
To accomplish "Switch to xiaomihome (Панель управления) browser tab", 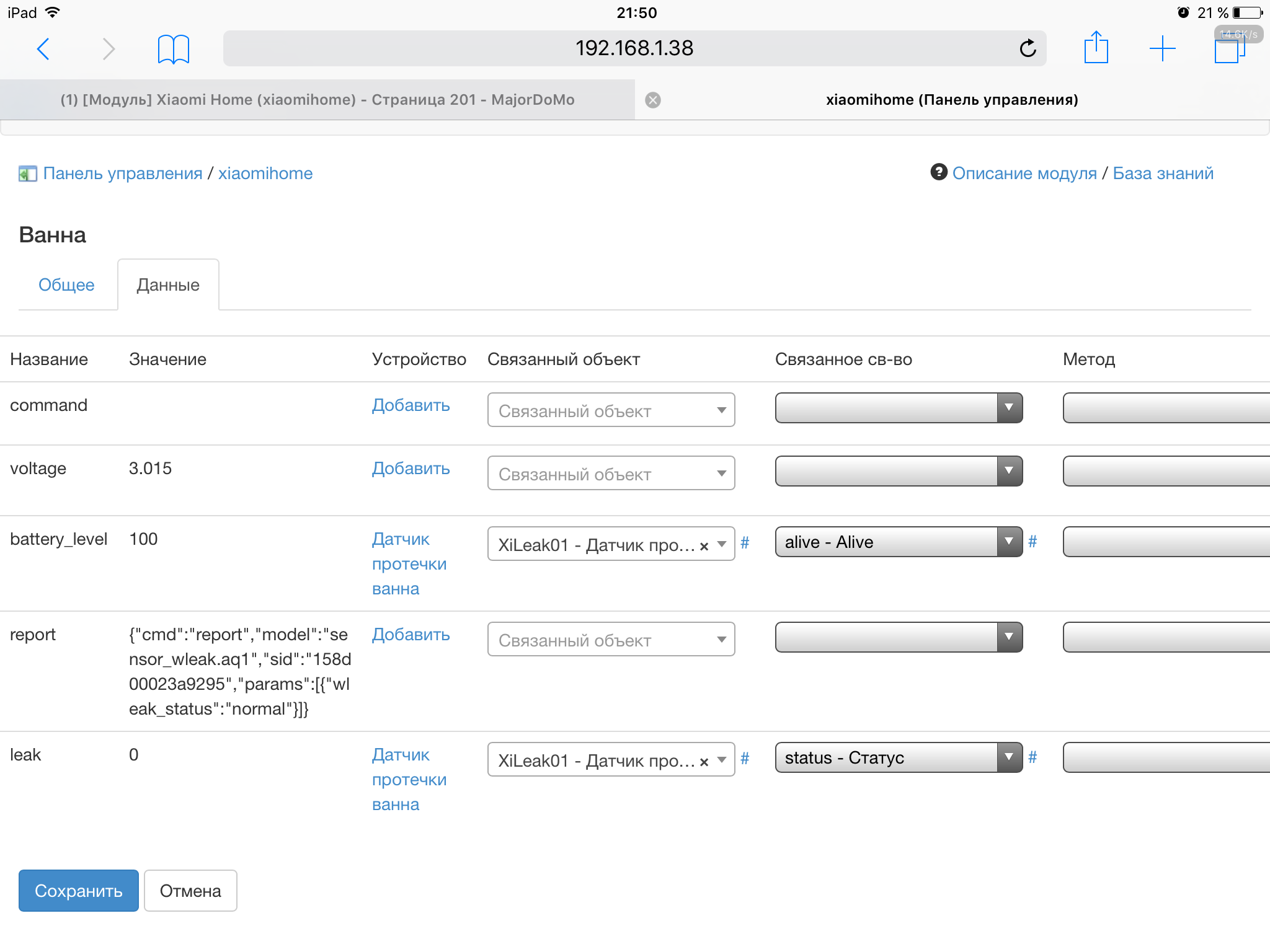I will point(951,100).
